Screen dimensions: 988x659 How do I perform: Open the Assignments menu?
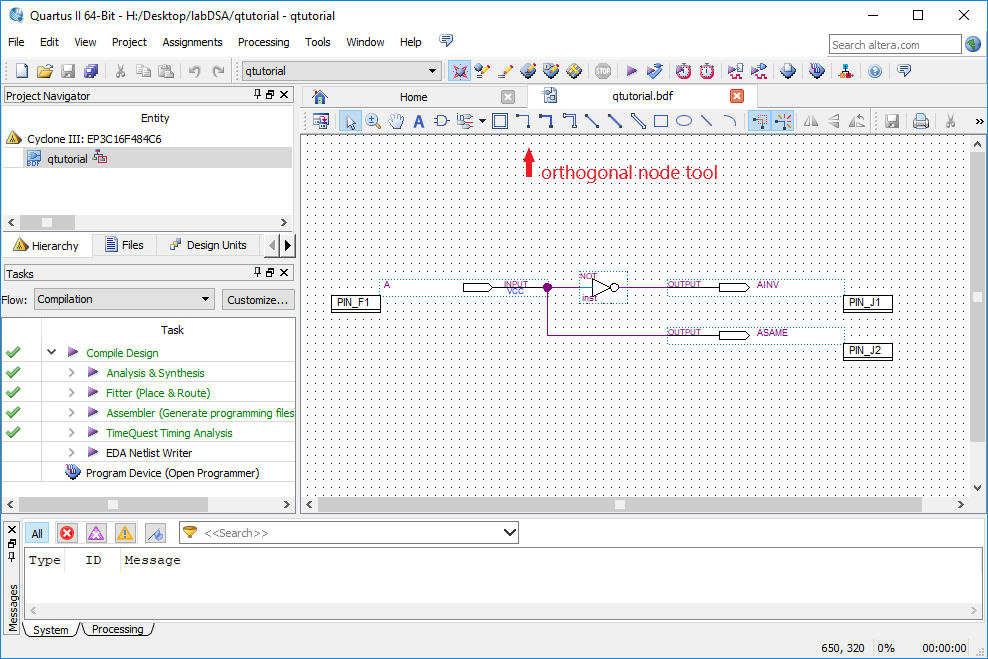(192, 42)
